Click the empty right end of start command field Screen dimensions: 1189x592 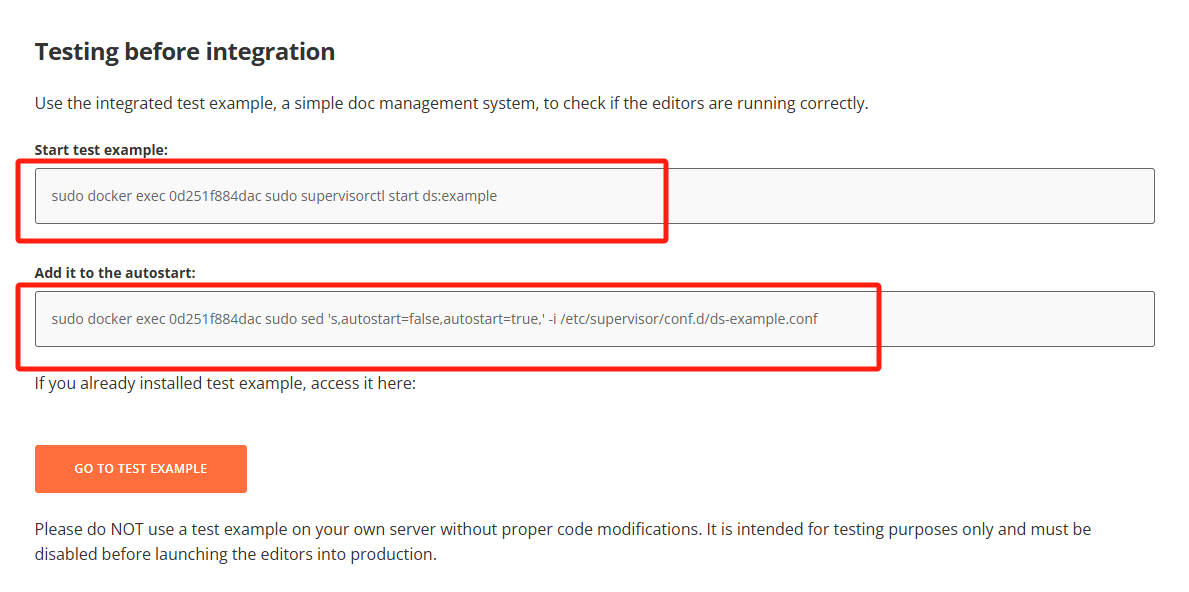[1000, 196]
